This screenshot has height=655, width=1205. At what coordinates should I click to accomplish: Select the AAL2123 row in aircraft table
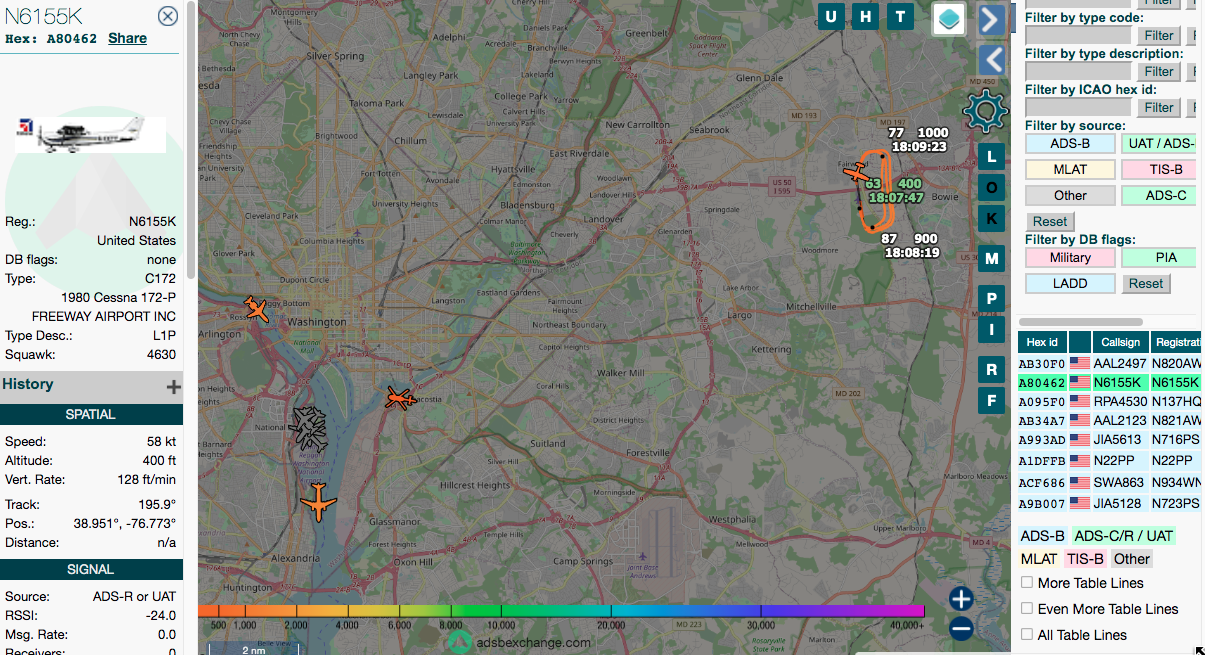coord(1110,421)
